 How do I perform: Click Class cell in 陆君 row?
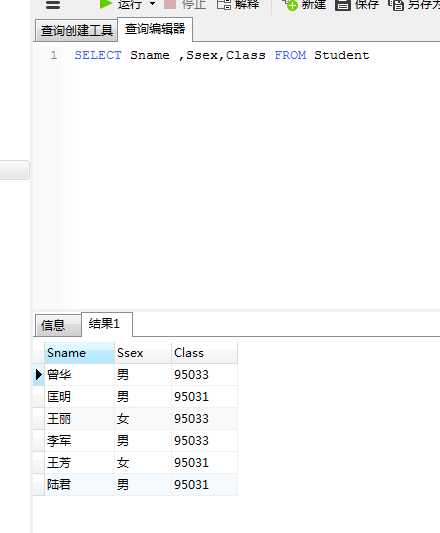coord(204,485)
